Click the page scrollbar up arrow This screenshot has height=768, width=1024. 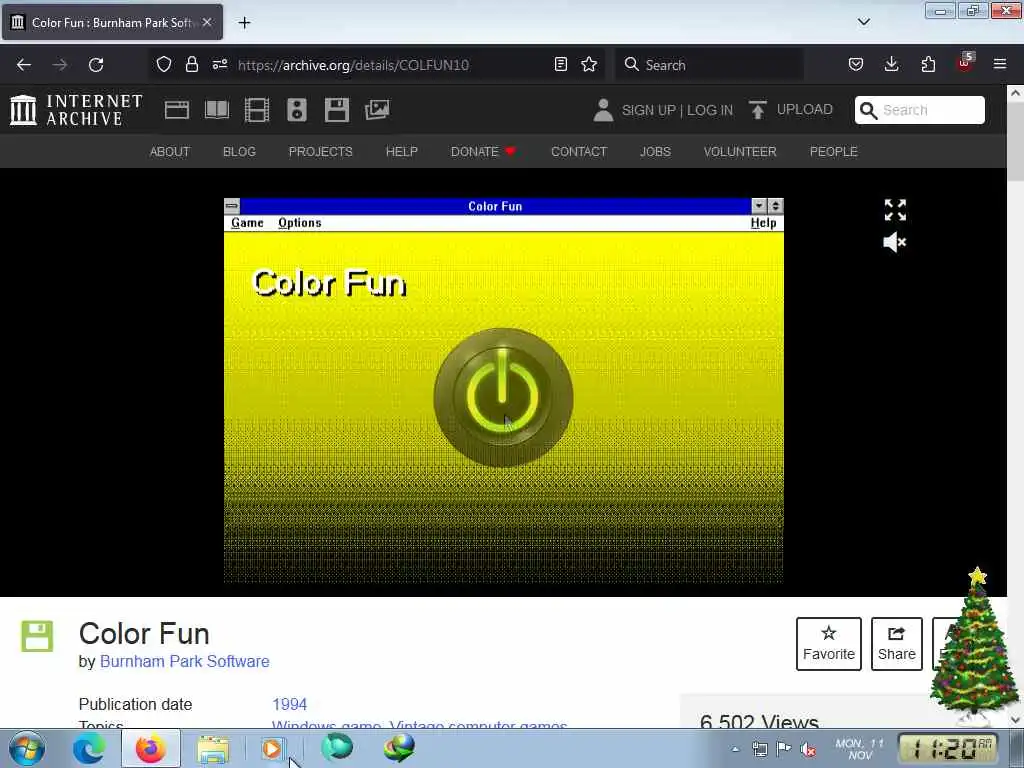coord(1015,93)
